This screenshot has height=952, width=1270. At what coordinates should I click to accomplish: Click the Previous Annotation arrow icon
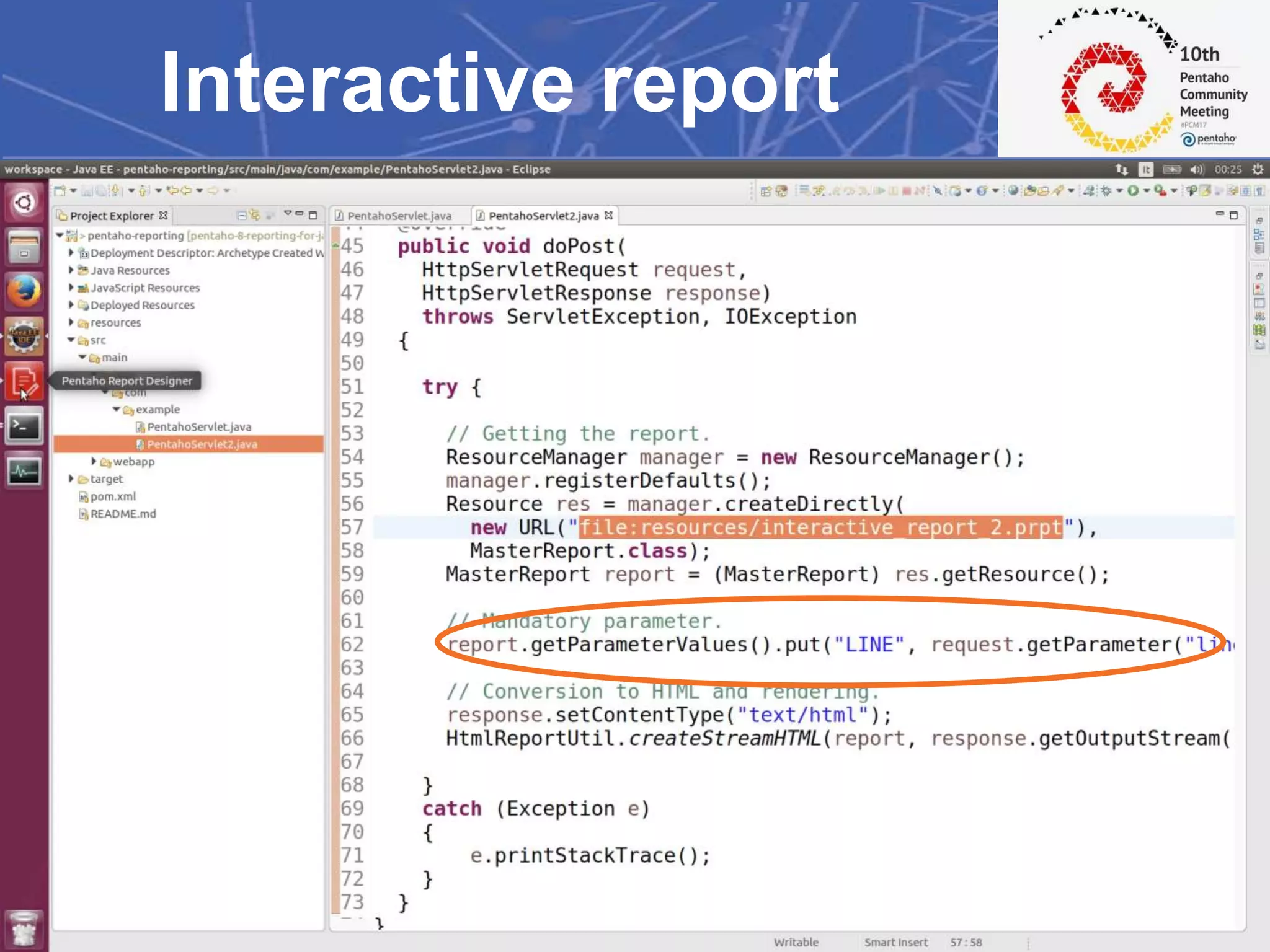143,190
